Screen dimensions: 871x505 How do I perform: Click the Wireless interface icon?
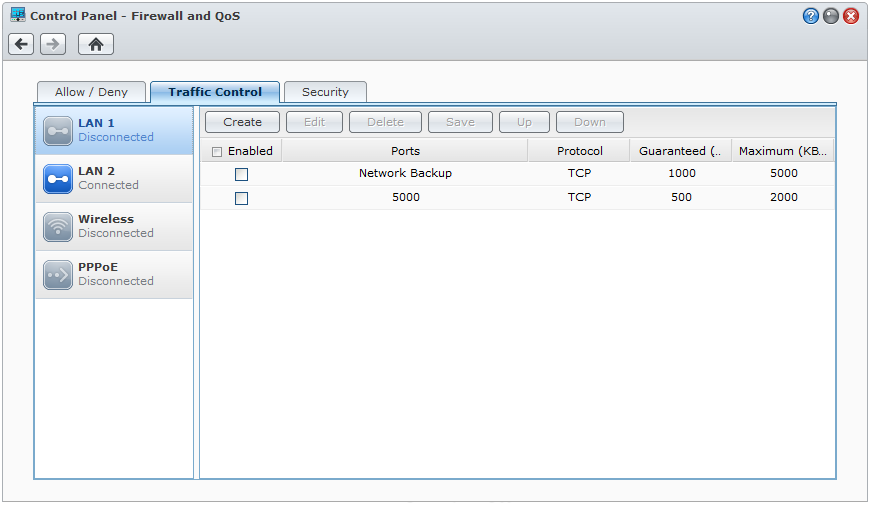coord(58,227)
